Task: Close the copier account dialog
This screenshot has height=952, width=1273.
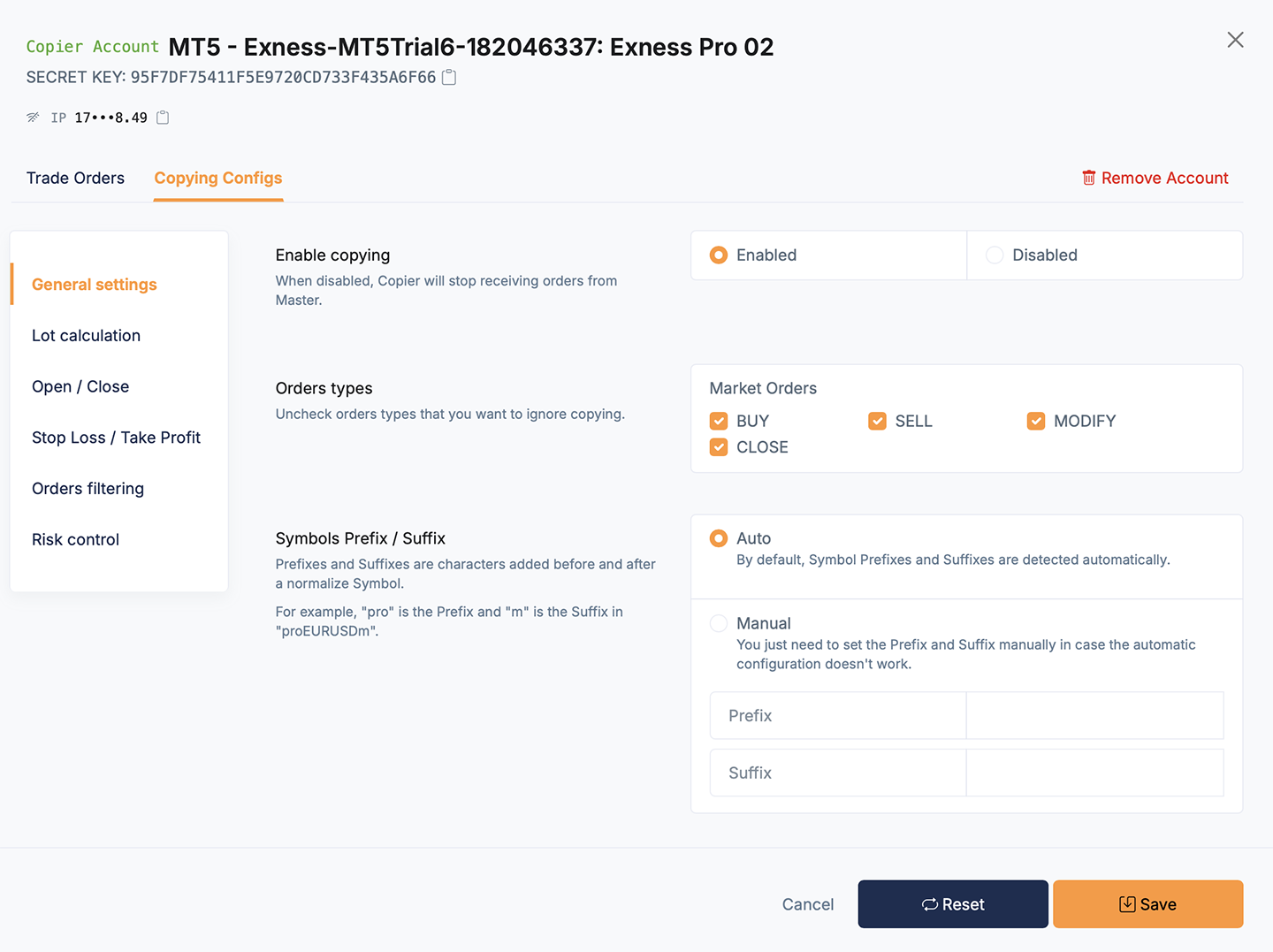Action: click(x=1235, y=40)
